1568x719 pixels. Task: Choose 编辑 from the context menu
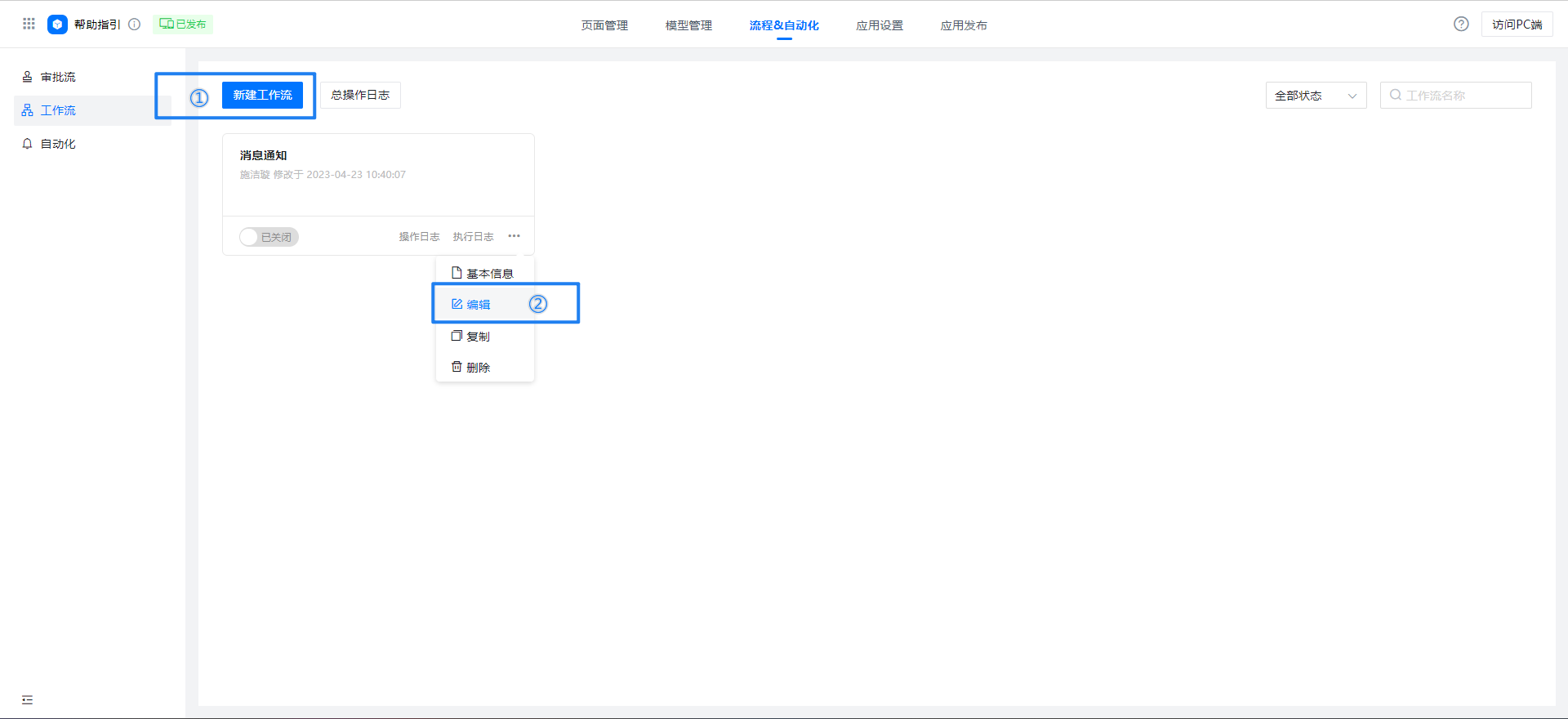pos(484,304)
